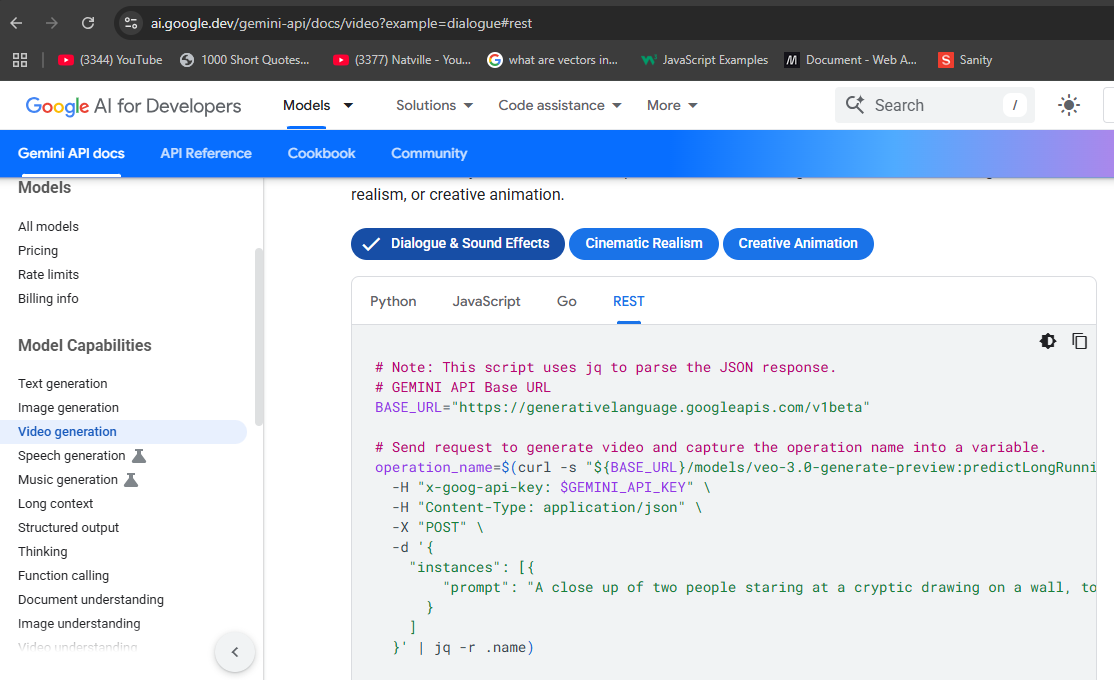Open the Billing info sidebar link

(48, 299)
